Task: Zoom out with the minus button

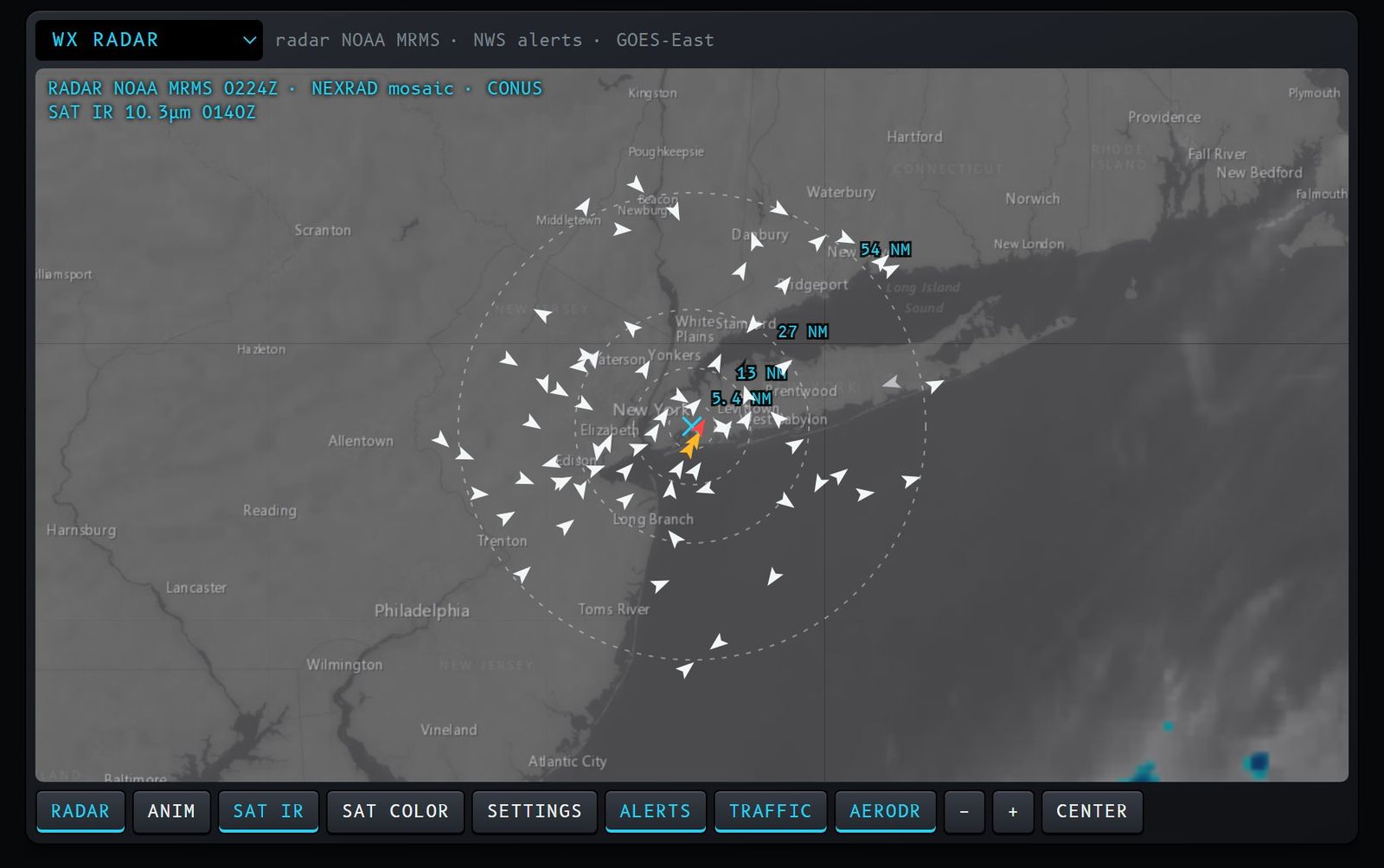Action: coord(964,812)
